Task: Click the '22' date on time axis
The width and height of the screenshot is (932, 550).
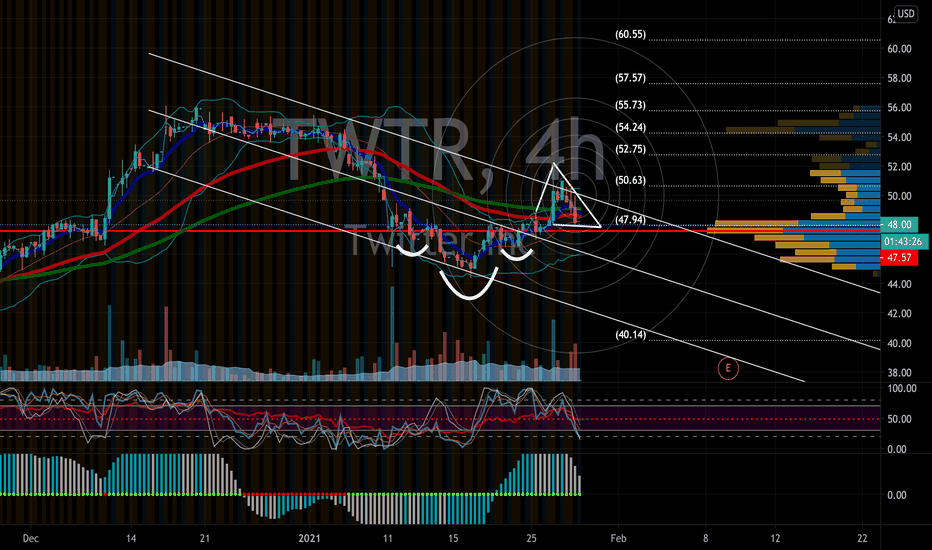Action: tap(862, 539)
